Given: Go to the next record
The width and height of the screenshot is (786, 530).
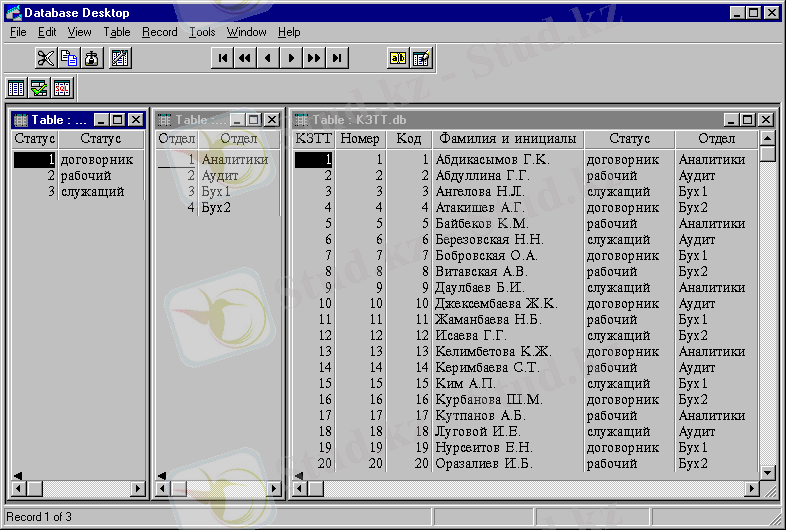Looking at the screenshot, I should pos(291,58).
